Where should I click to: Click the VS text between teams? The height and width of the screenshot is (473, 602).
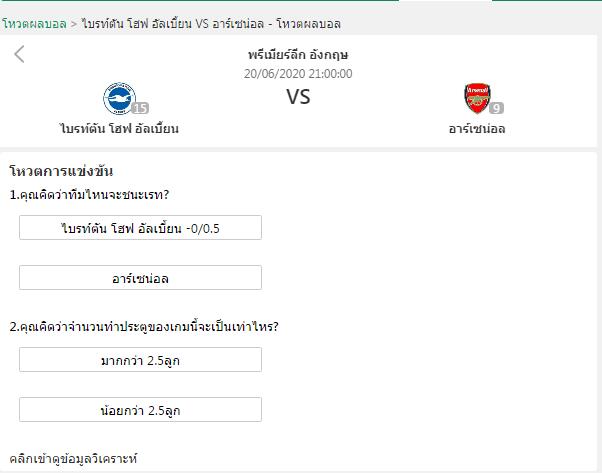pos(298,97)
